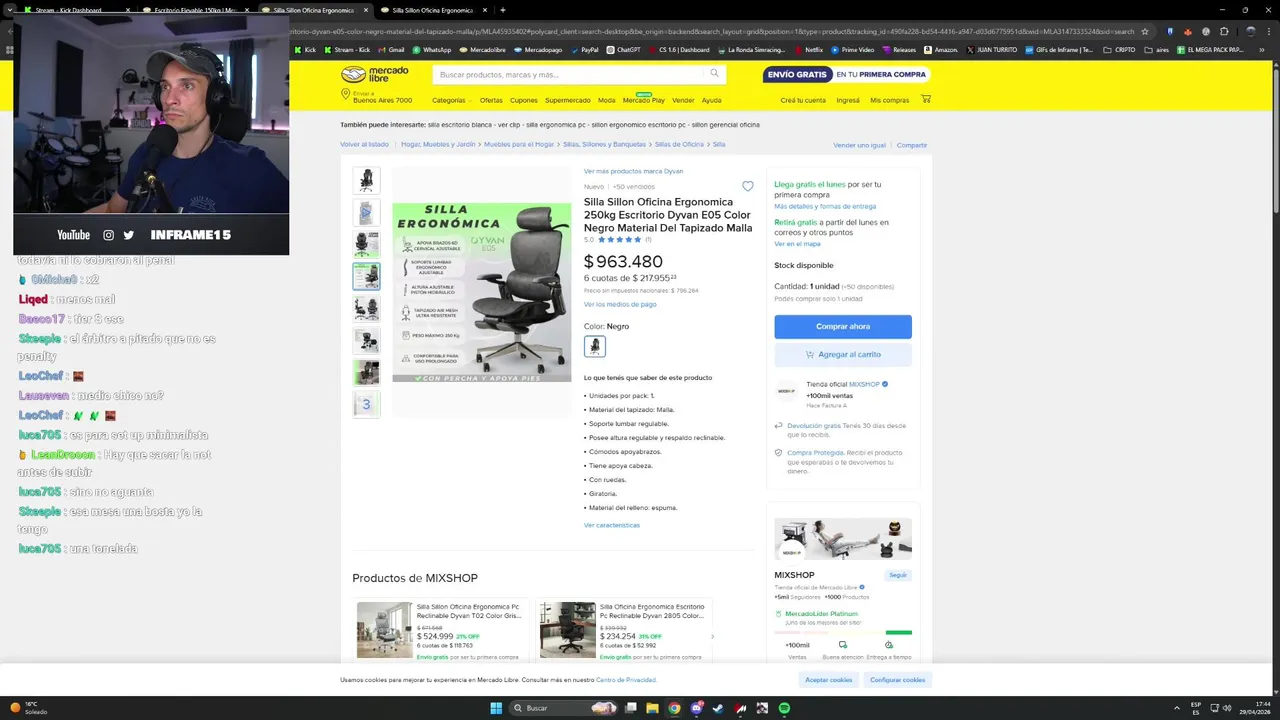Click Vender uno igual link
This screenshot has width=1280, height=720.
859,145
